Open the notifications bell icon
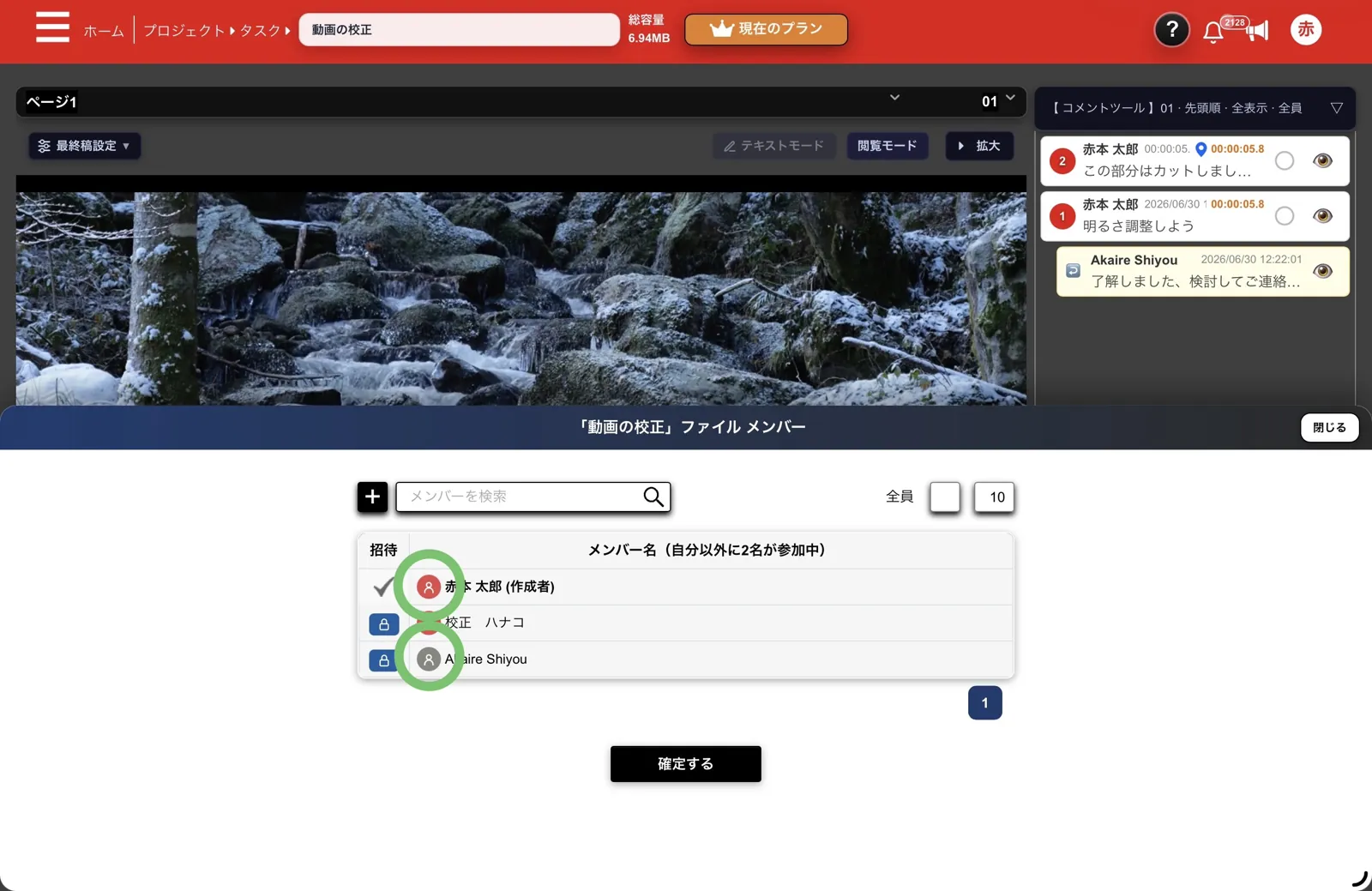The width and height of the screenshot is (1372, 891). click(x=1213, y=33)
